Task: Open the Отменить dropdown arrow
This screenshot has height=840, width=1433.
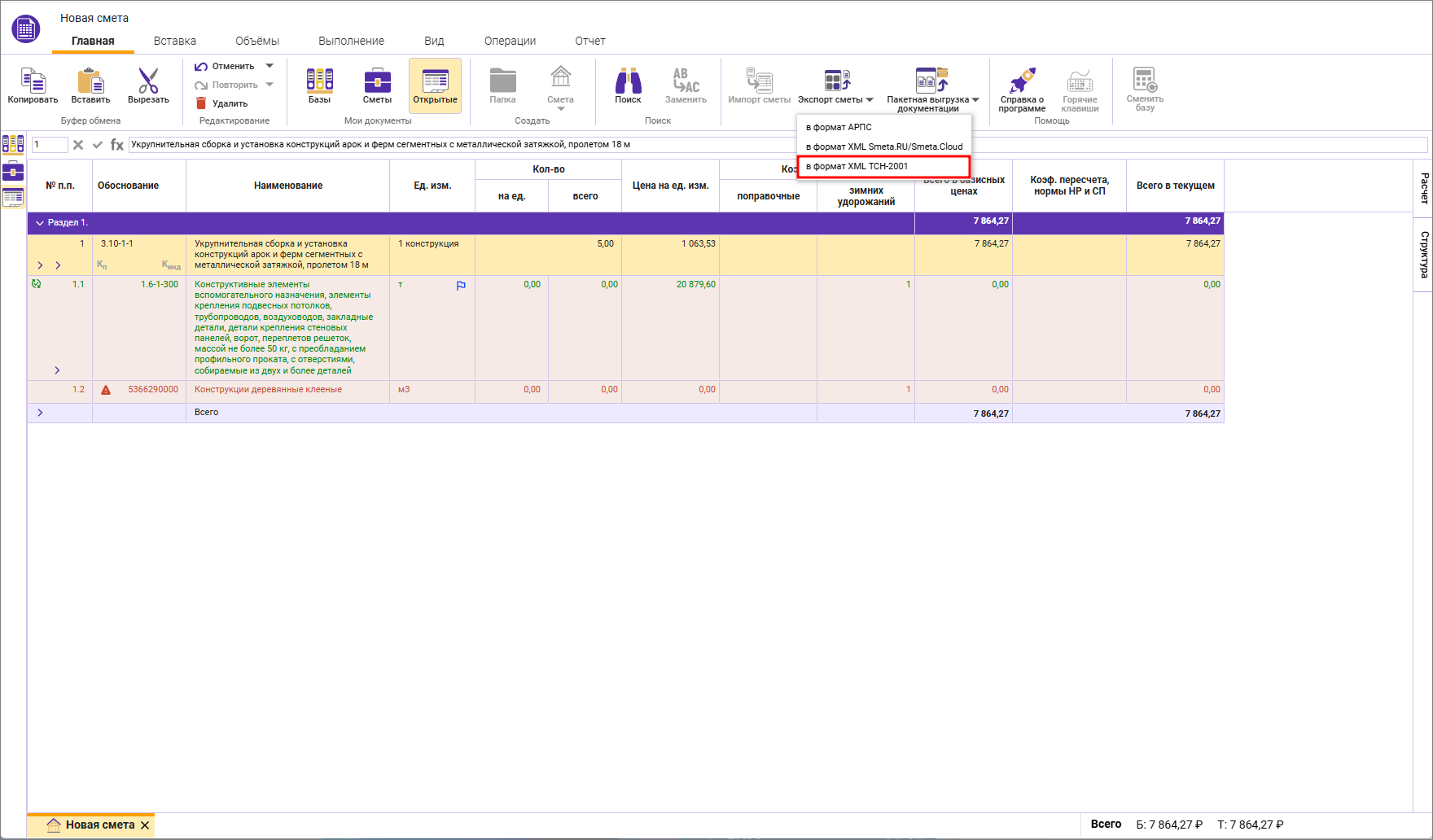Action: [270, 66]
